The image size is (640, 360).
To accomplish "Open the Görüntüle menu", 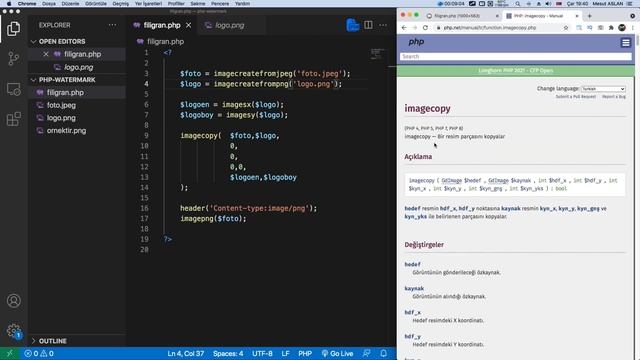I will pyautogui.click(x=96, y=4).
